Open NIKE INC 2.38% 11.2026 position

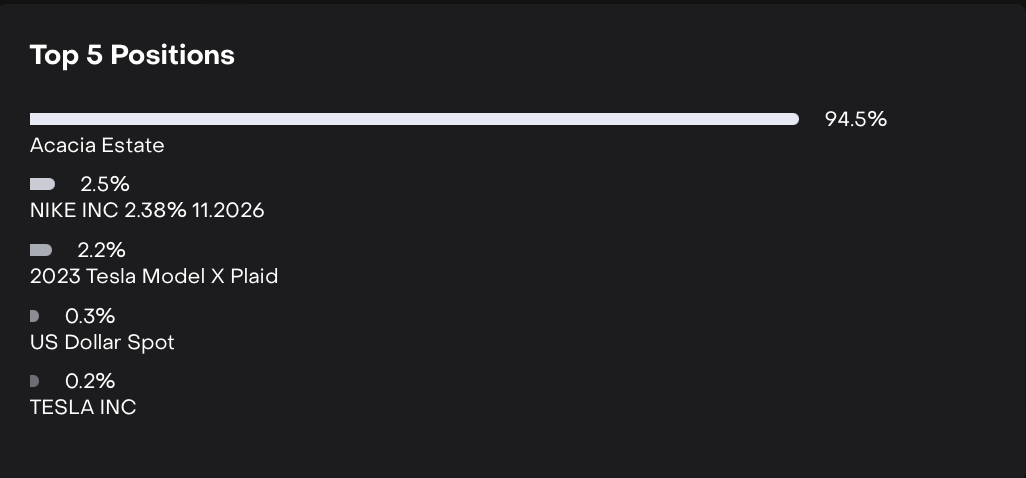click(147, 210)
